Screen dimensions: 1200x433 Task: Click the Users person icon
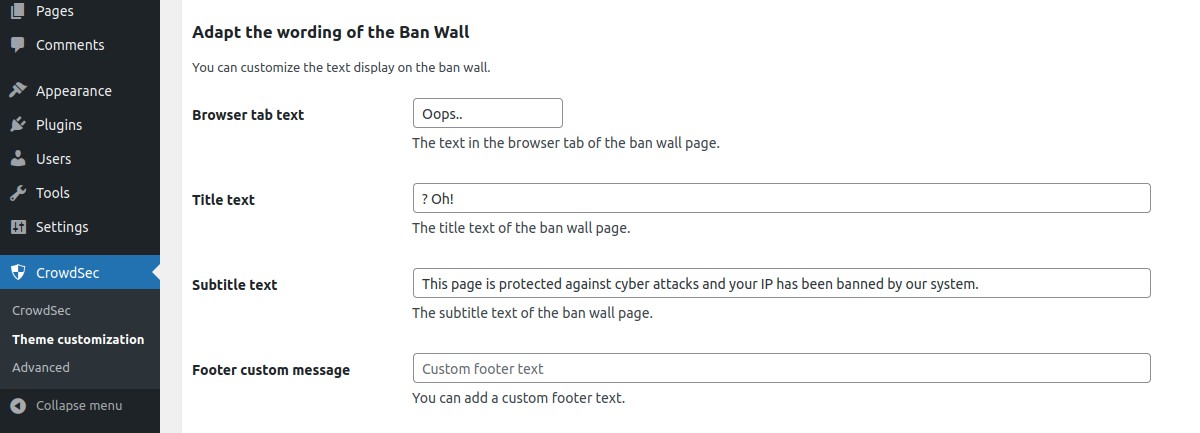(x=18, y=159)
